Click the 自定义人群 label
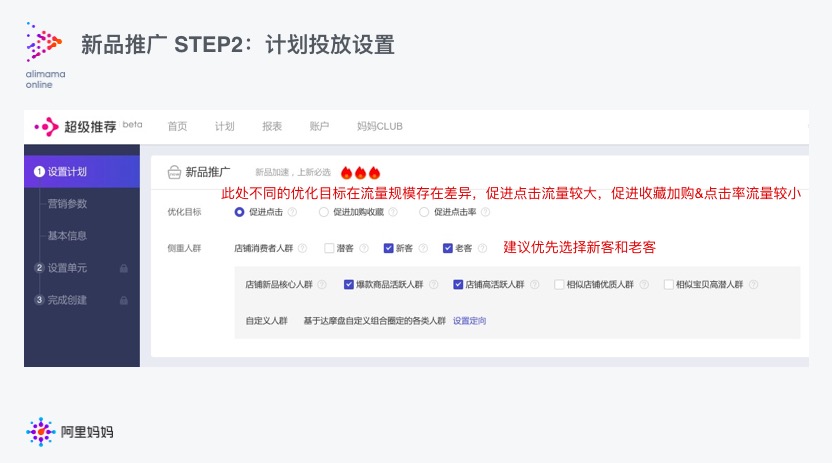Screen dimensions: 832x463 tap(266, 321)
